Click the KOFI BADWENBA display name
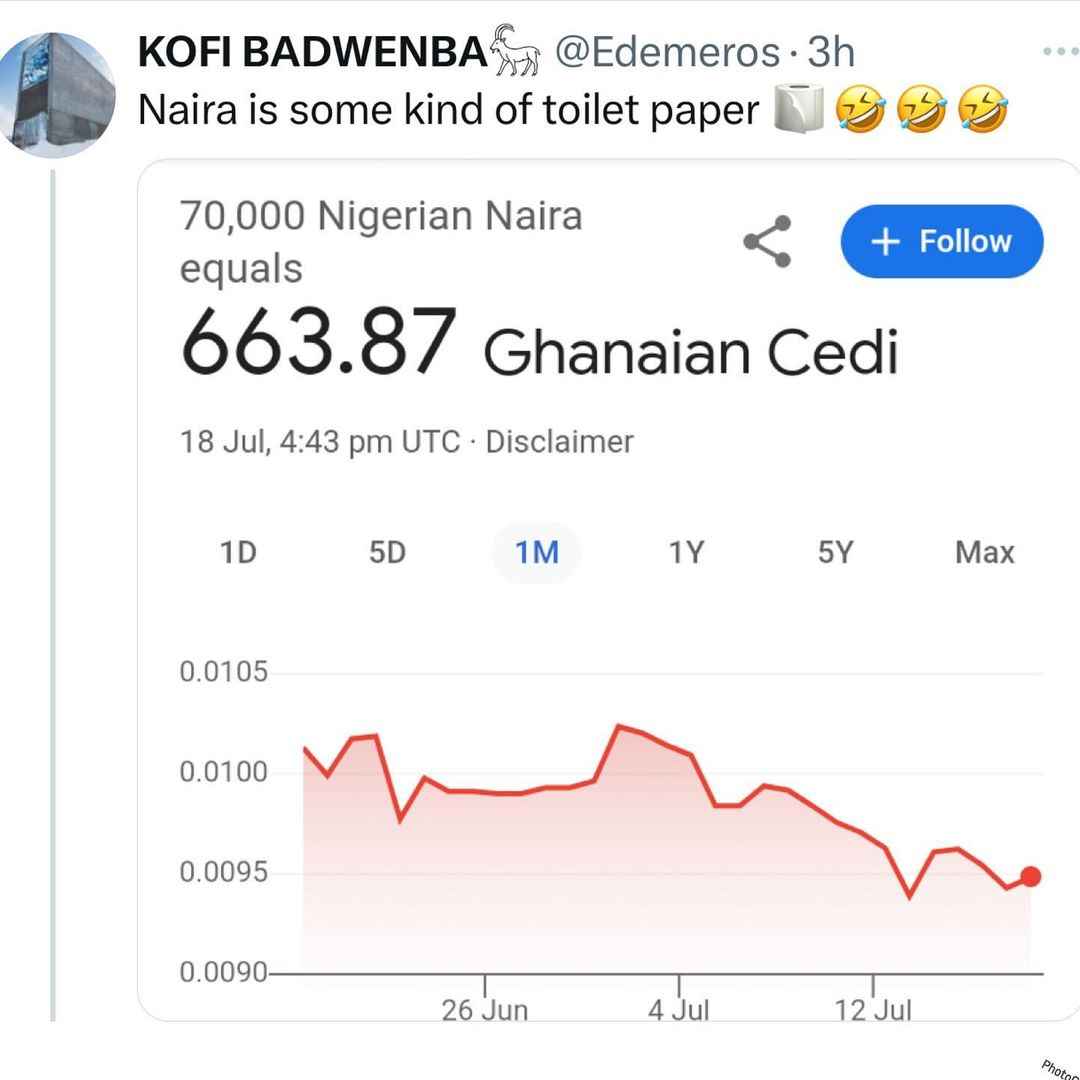 coord(313,52)
